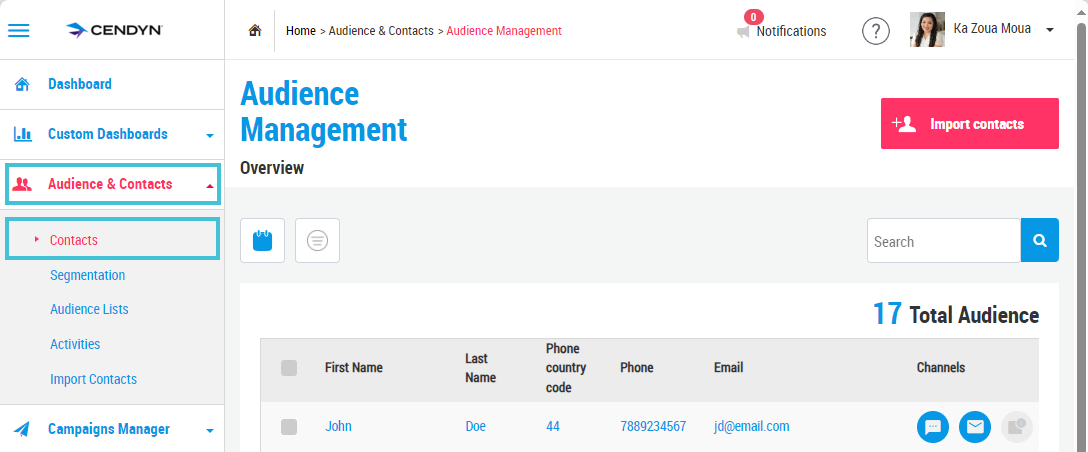
Task: Toggle the select-all checkbox in table header
Action: (289, 368)
